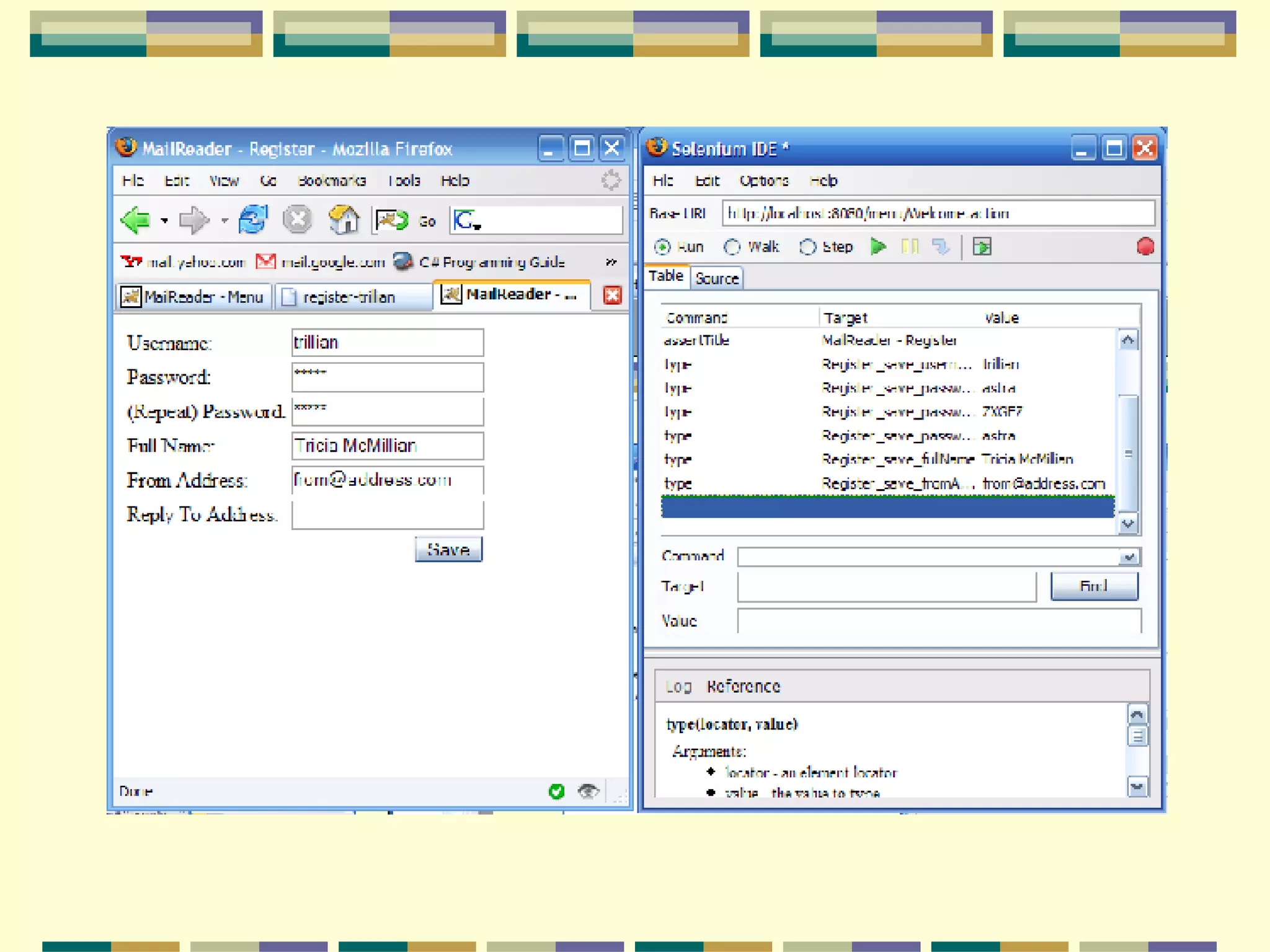
Task: Click the Save button on the form
Action: pyautogui.click(x=448, y=550)
